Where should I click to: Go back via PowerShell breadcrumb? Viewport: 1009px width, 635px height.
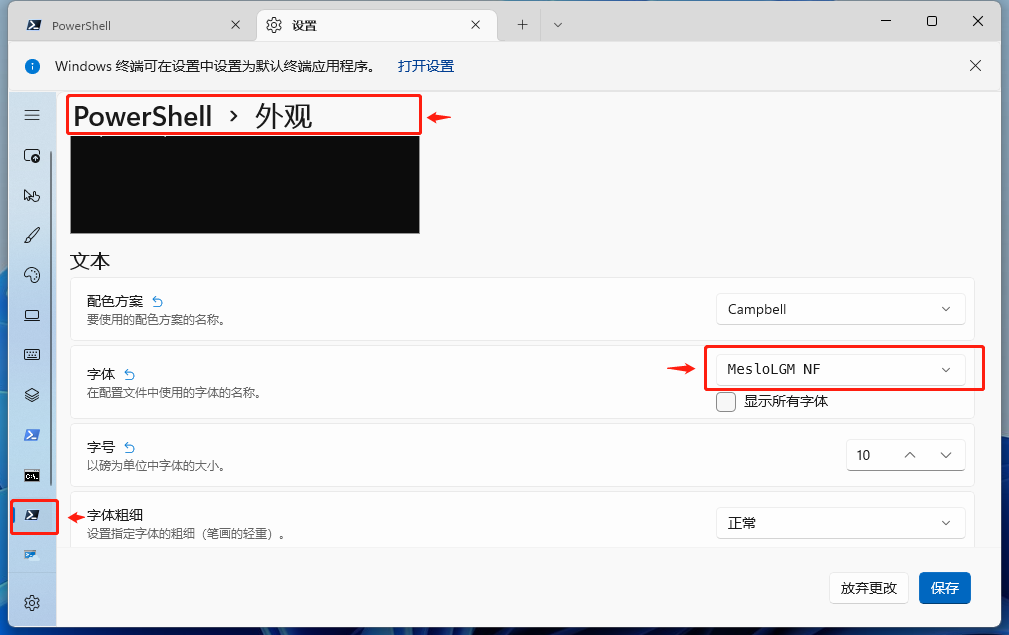[x=143, y=116]
